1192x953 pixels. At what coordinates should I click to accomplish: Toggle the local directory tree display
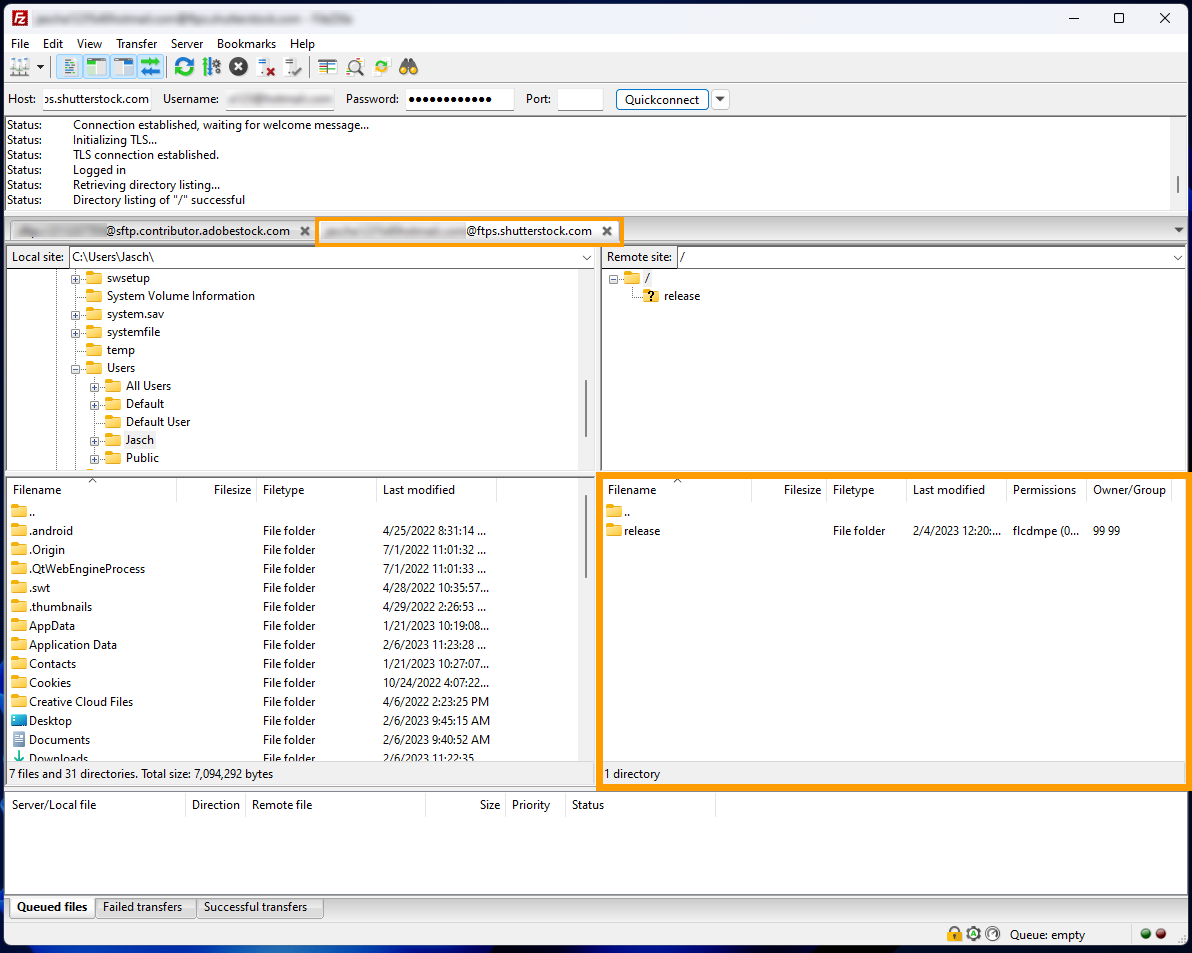(96, 67)
